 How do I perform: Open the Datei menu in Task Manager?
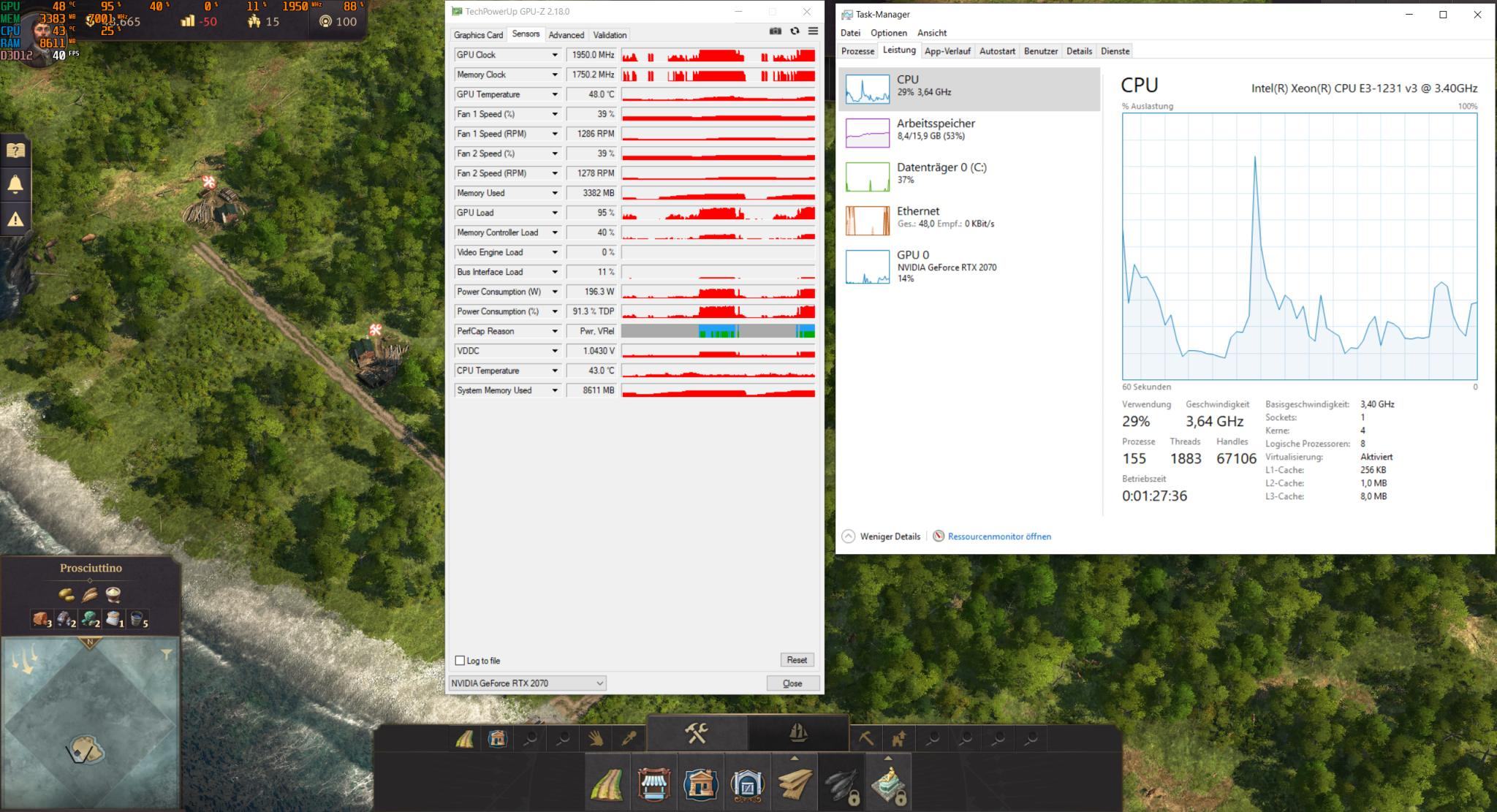coord(850,33)
